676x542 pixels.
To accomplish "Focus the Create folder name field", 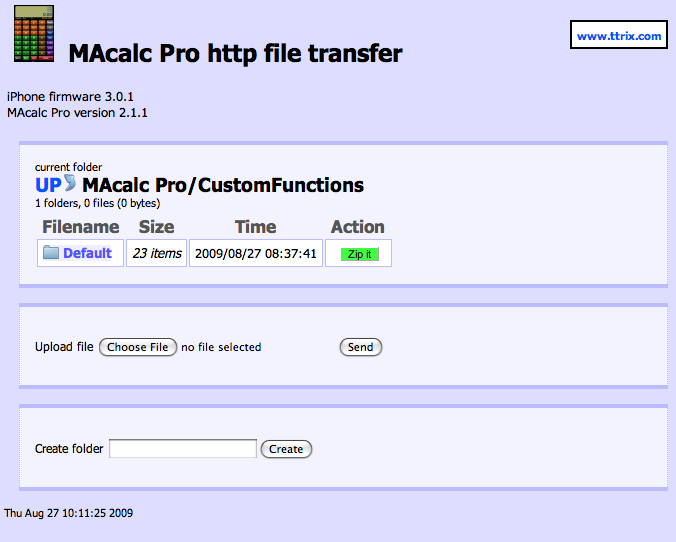I will pyautogui.click(x=183, y=449).
